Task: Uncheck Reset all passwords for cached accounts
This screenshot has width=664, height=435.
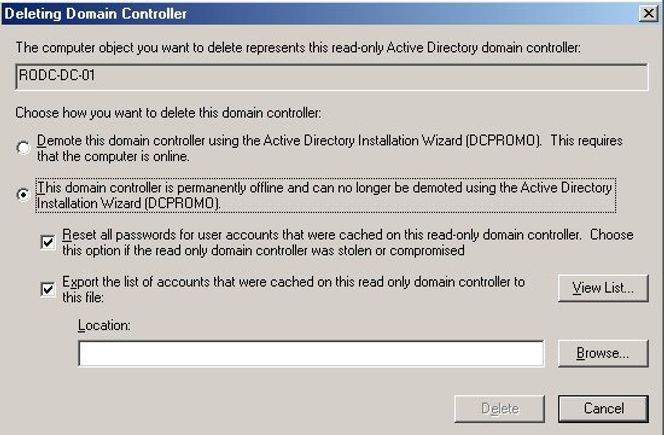Action: pos(48,242)
